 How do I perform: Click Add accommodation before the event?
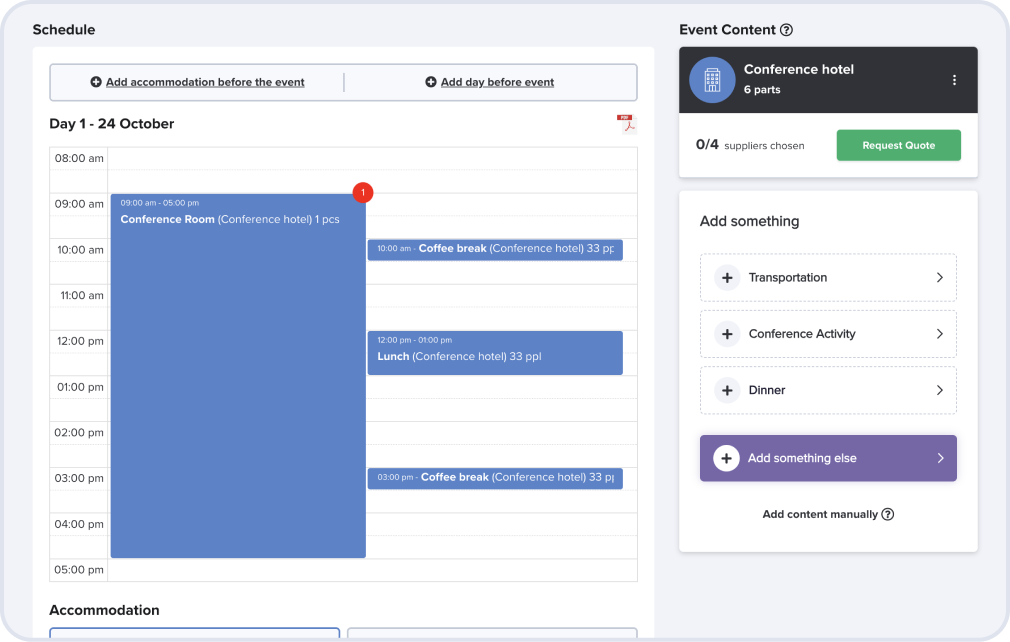click(x=204, y=82)
